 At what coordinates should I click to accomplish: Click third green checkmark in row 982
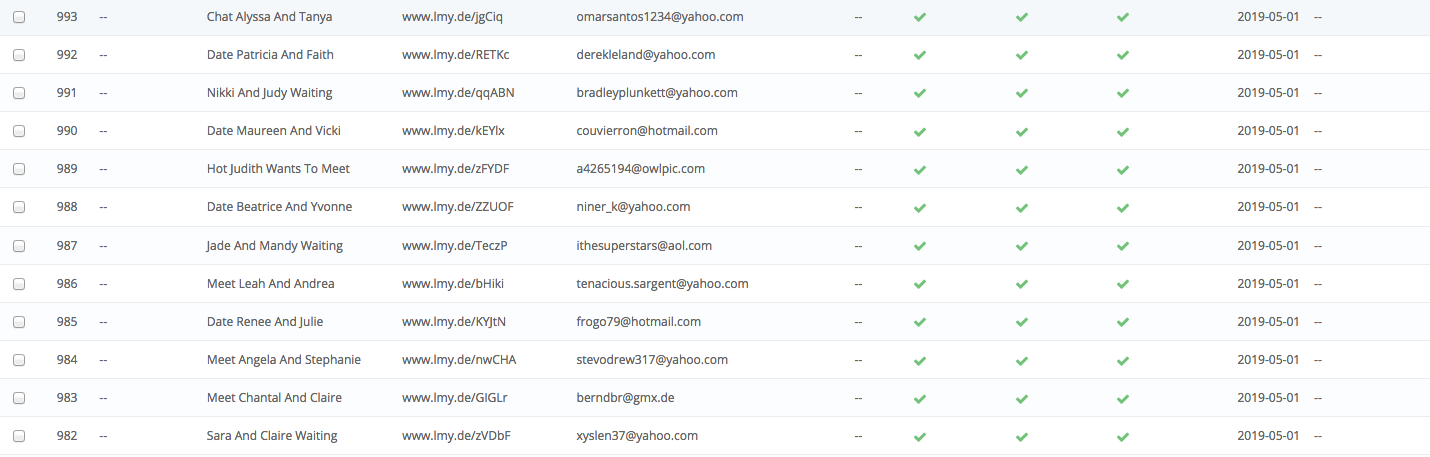point(1123,436)
